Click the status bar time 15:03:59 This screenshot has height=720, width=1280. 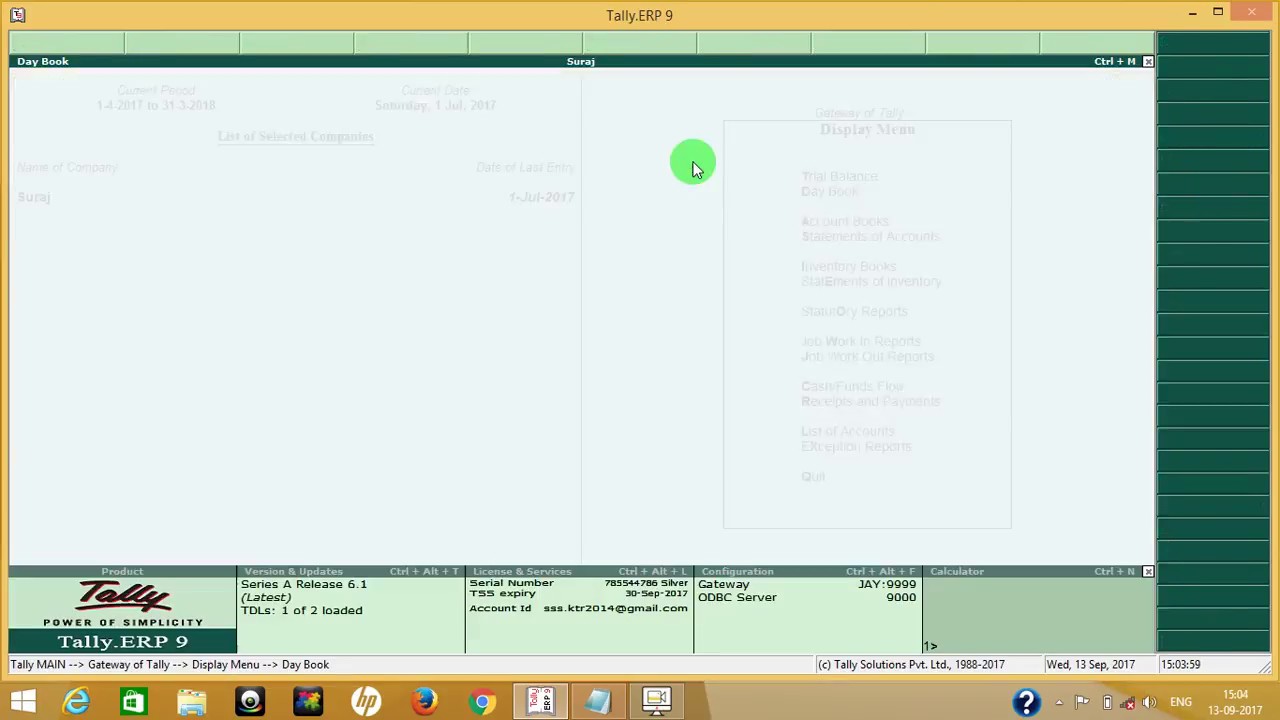point(1180,665)
